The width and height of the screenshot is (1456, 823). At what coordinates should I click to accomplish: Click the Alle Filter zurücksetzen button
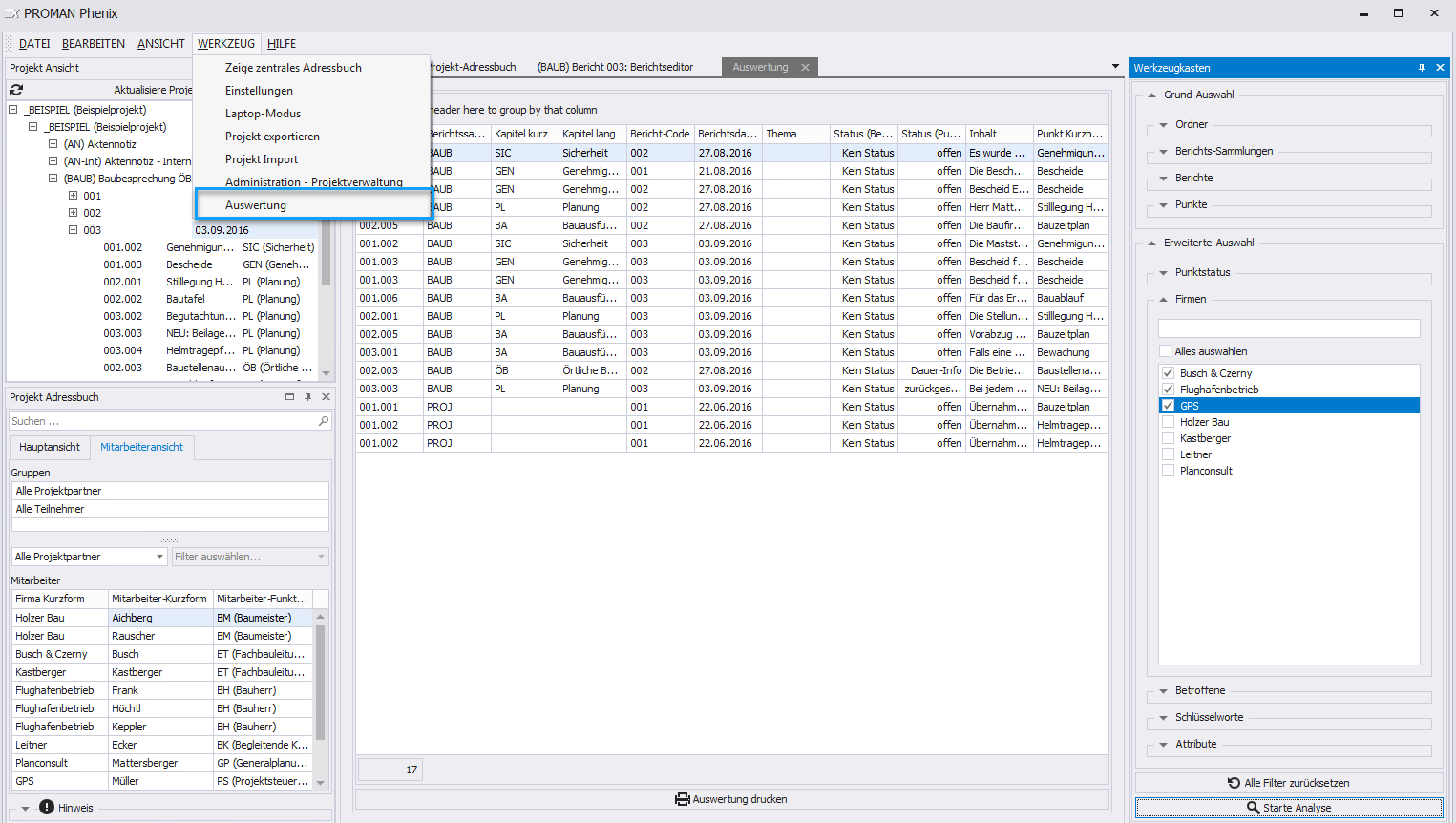pyautogui.click(x=1289, y=783)
